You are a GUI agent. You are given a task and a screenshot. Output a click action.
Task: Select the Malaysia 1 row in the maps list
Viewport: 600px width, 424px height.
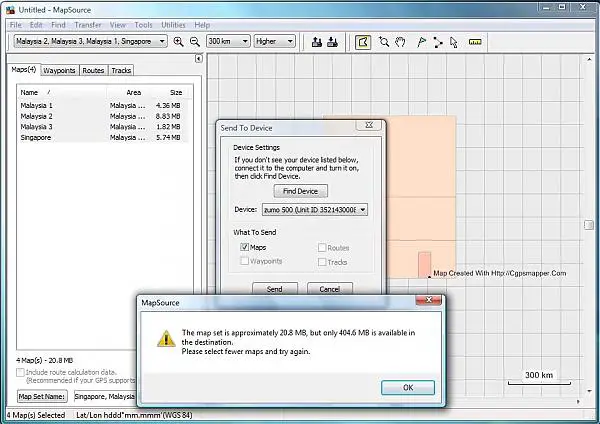[x=103, y=105]
